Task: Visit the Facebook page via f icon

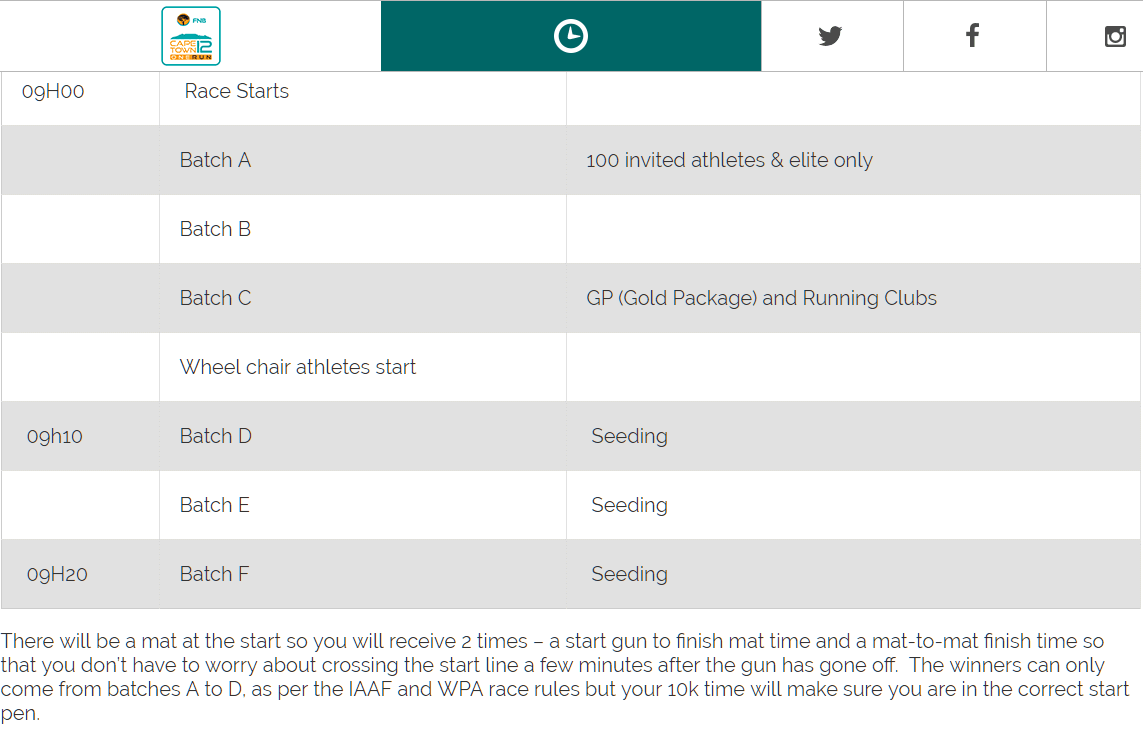Action: tap(972, 36)
